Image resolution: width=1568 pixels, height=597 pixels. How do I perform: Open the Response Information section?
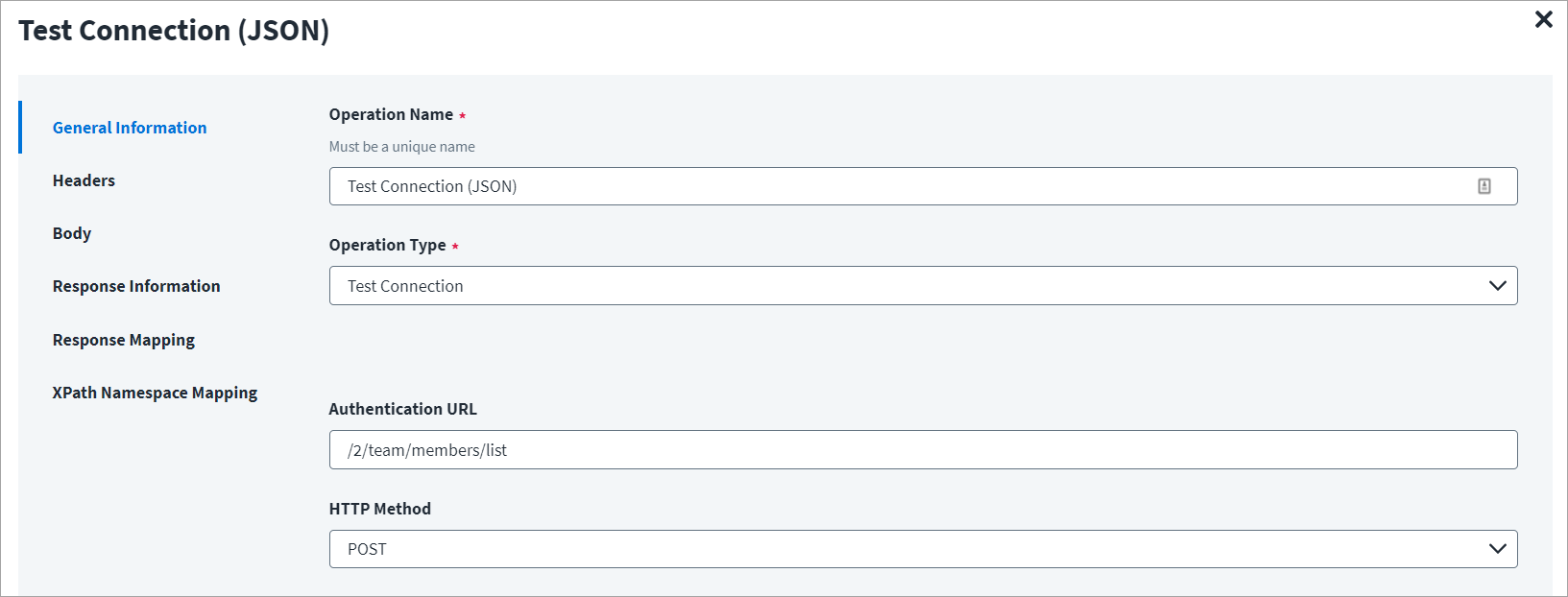click(x=136, y=286)
